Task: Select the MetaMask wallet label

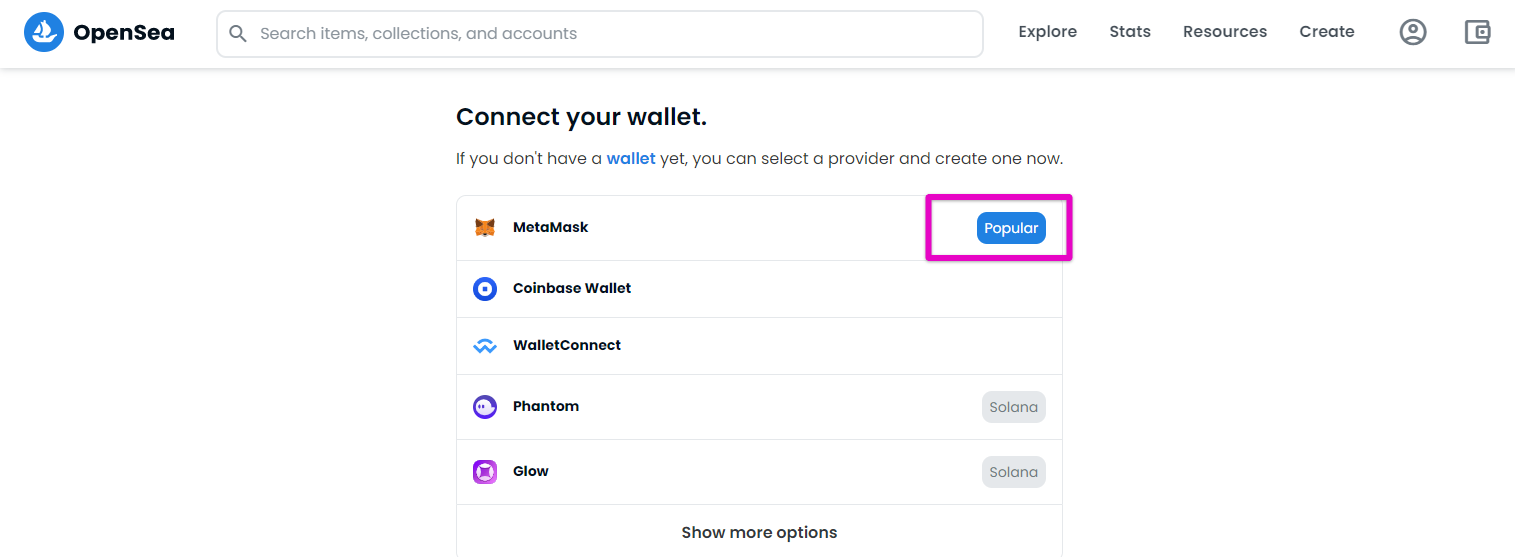Action: tap(551, 227)
